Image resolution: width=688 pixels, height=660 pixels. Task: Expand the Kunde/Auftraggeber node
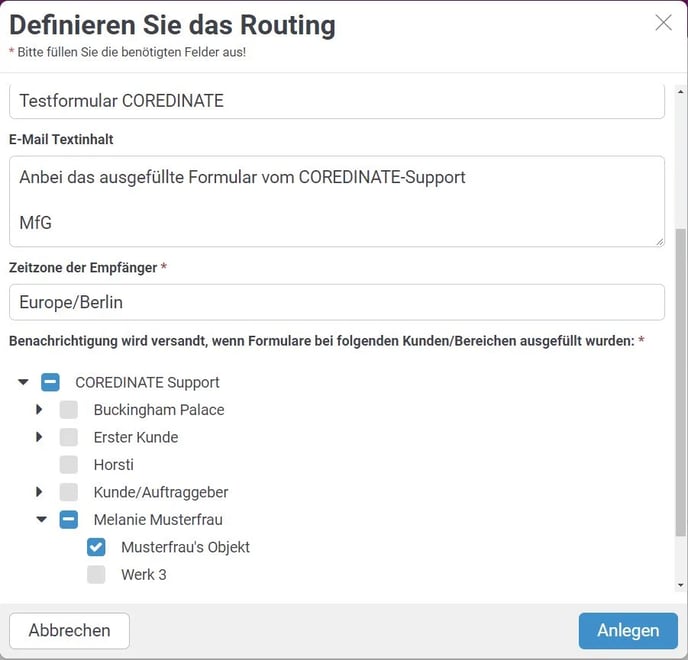tap(39, 491)
